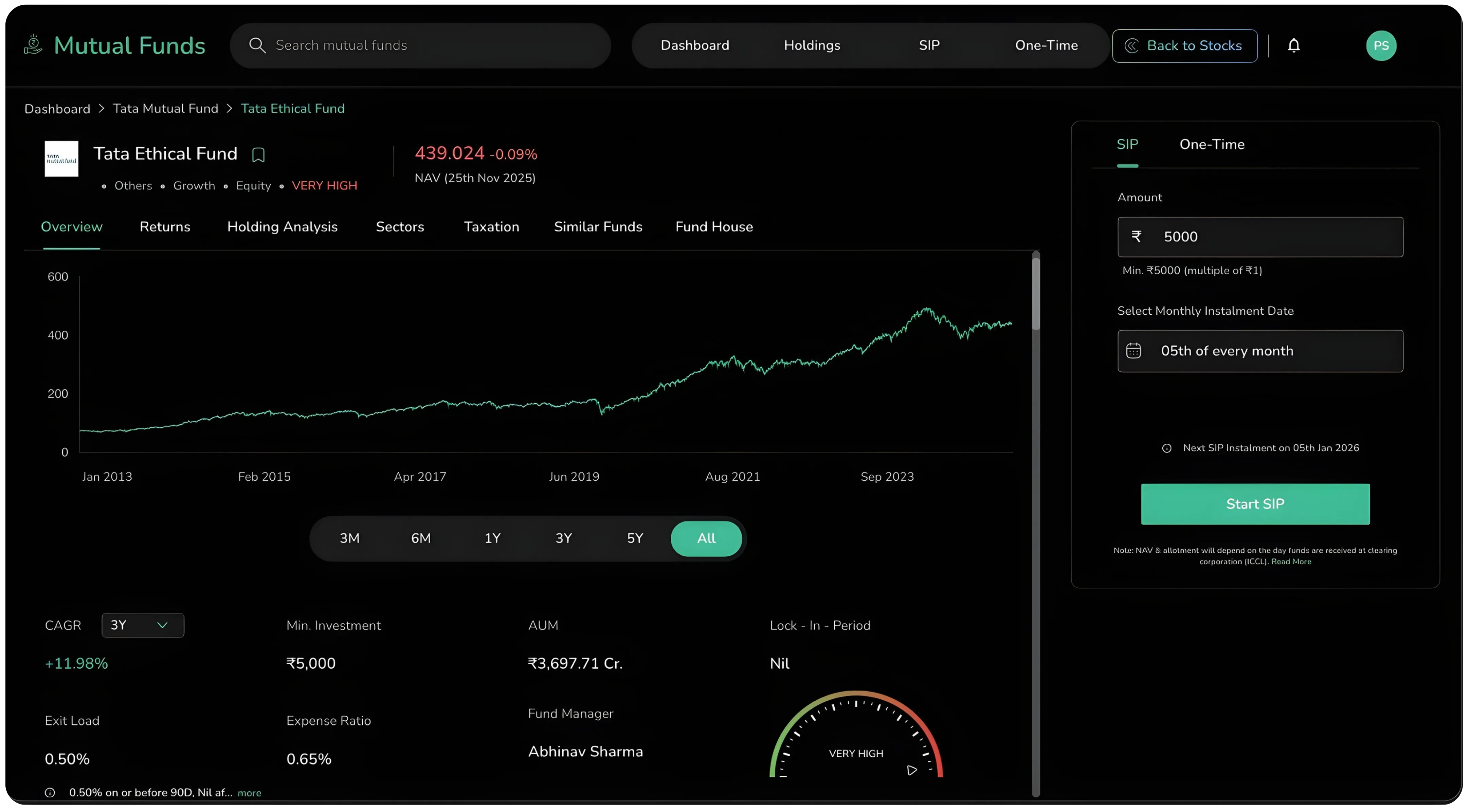This screenshot has width=1470, height=812.
Task: Click the notification bell icon
Action: point(1294,45)
